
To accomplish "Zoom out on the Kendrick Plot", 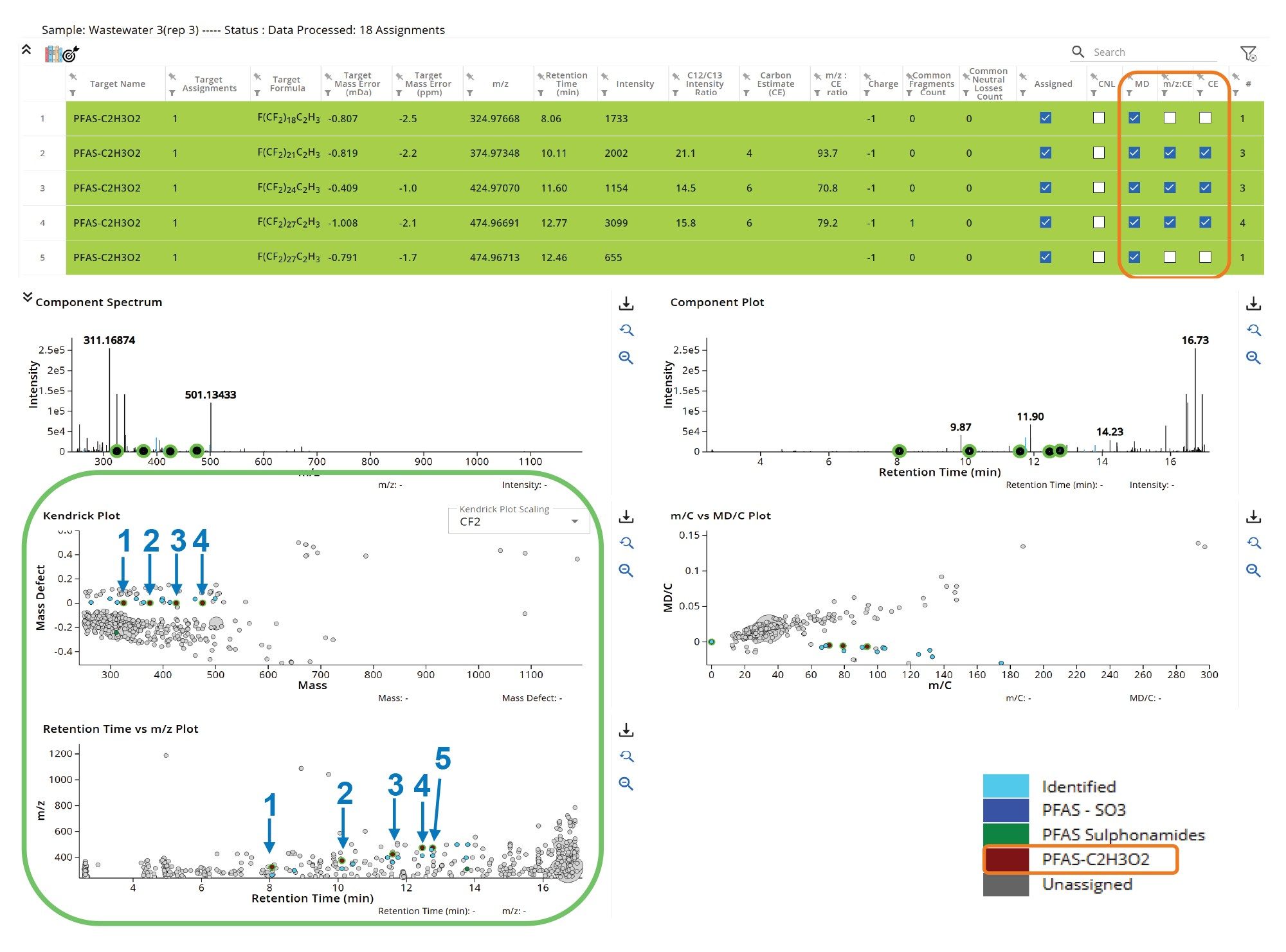I will pyautogui.click(x=626, y=570).
